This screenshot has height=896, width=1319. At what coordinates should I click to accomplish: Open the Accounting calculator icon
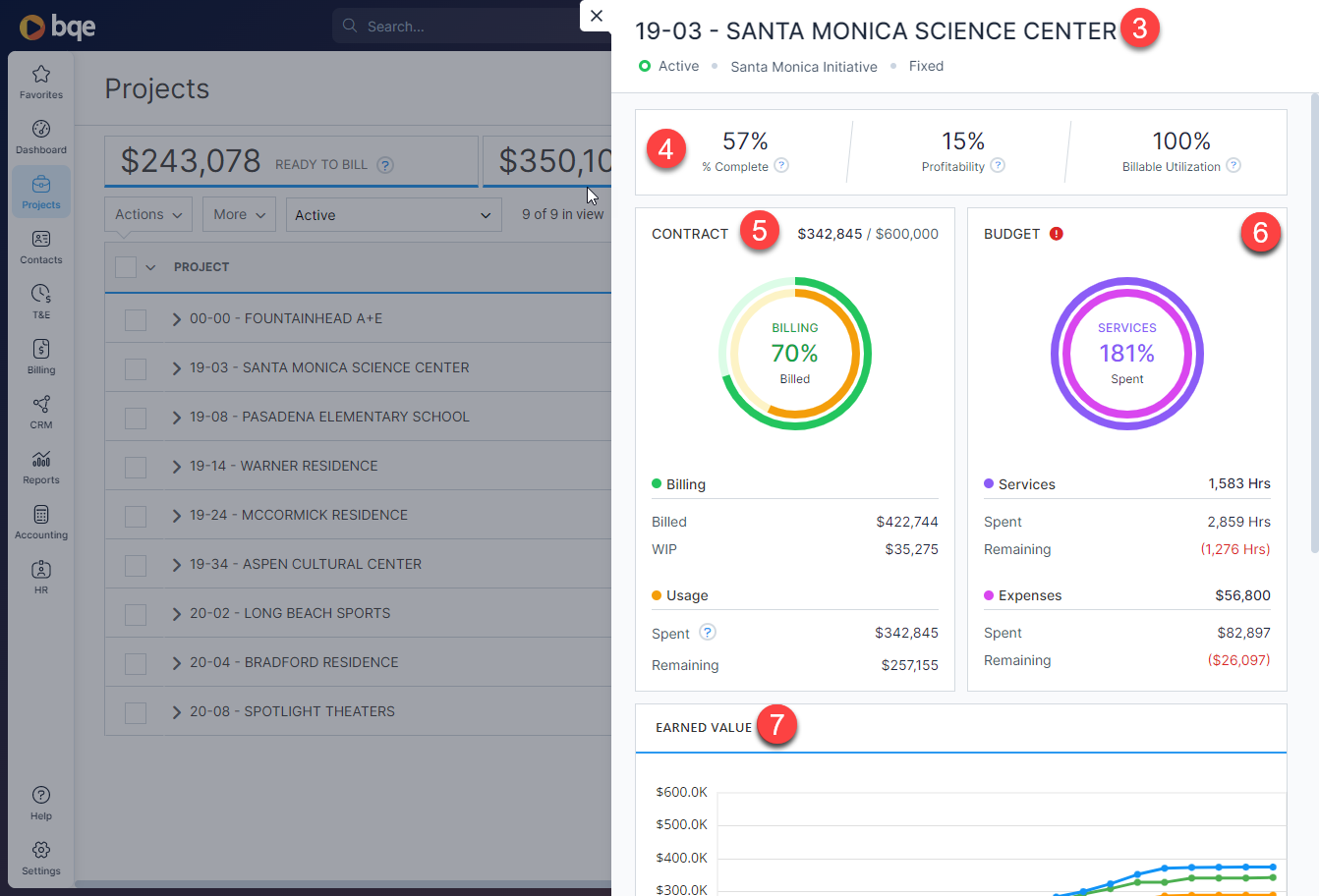point(41,516)
